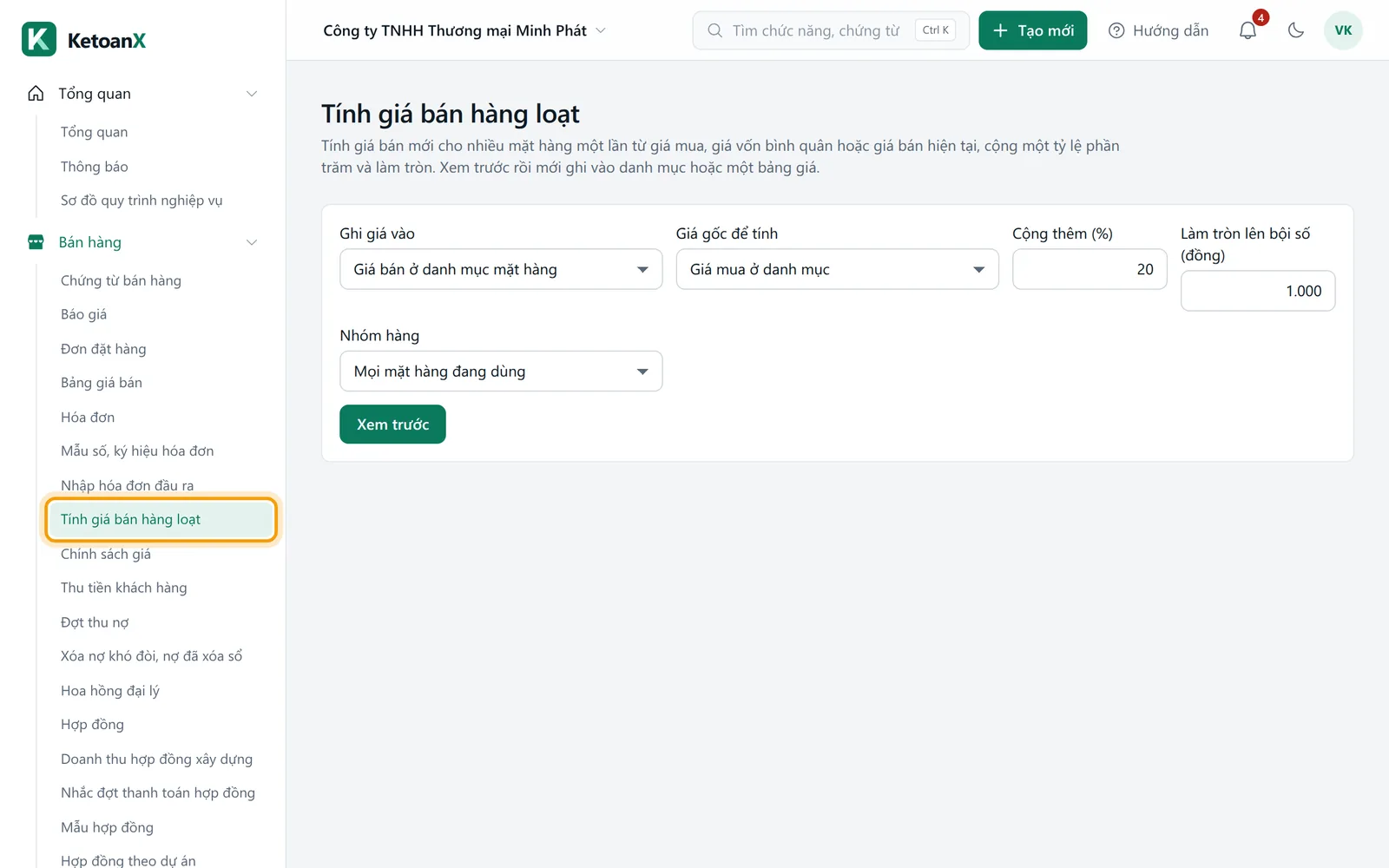Viewport: 1389px width, 868px height.
Task: Open Chính sách giá menu item
Action: pos(106,554)
